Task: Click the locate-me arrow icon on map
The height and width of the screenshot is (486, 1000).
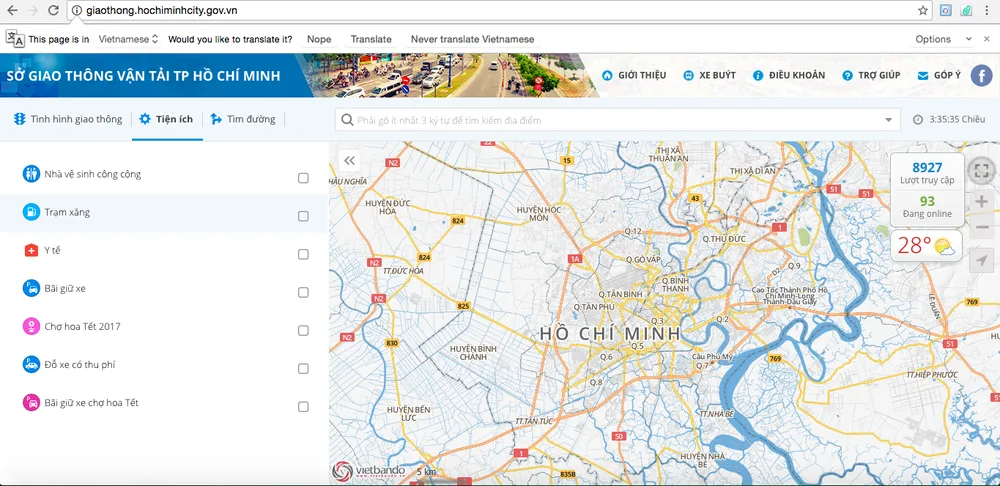Action: click(x=981, y=261)
